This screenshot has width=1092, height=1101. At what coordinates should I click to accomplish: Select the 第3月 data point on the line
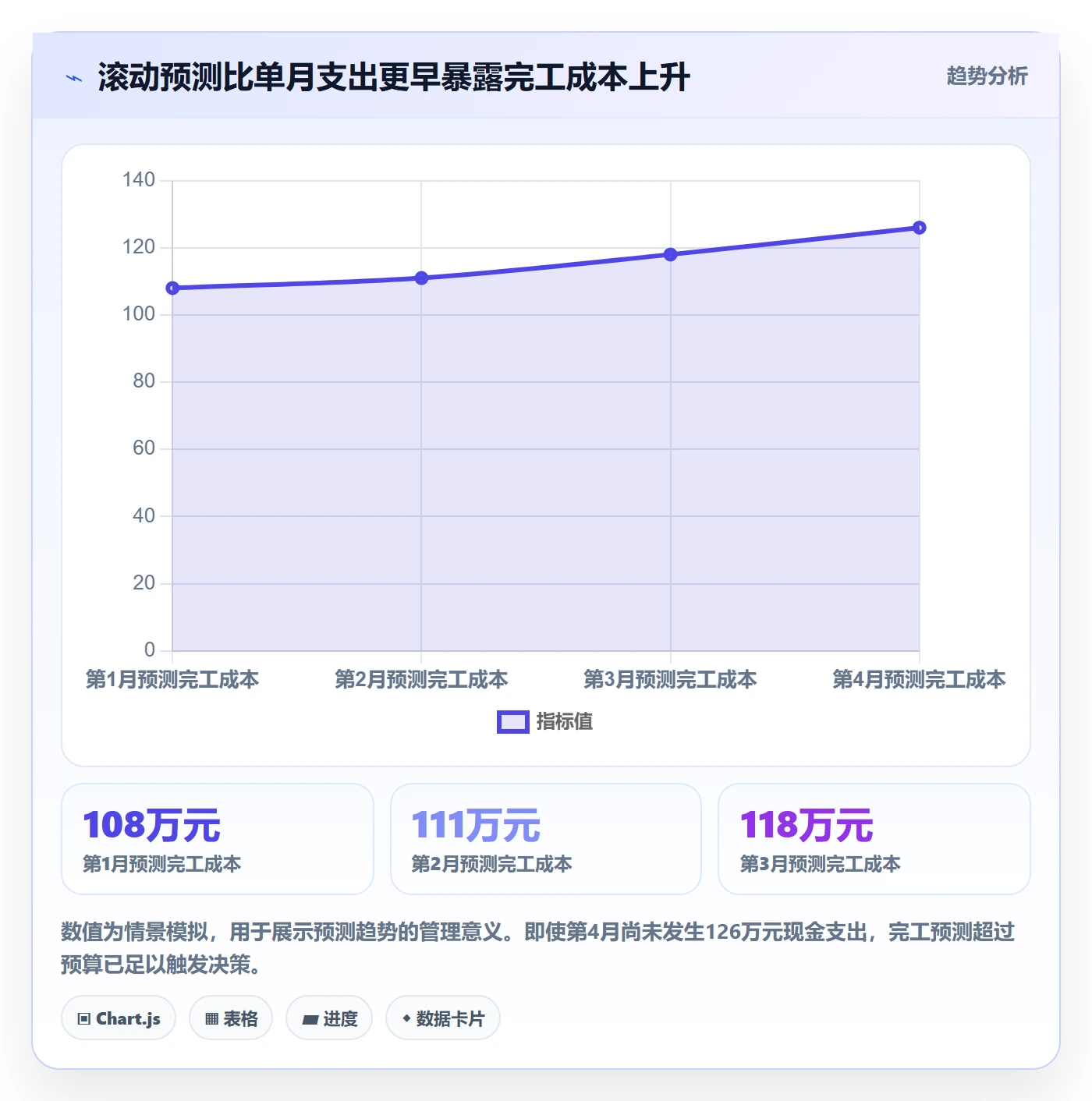[x=670, y=254]
